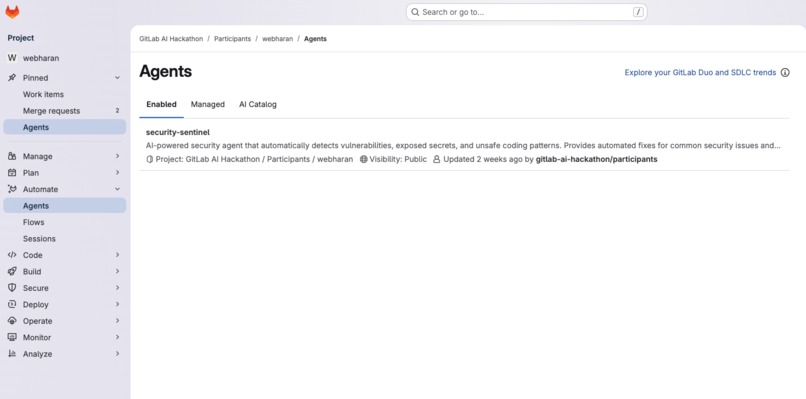Screen dimensions: 806x399
Task: Click the Deploy sidebar icon
Action: tap(12, 304)
